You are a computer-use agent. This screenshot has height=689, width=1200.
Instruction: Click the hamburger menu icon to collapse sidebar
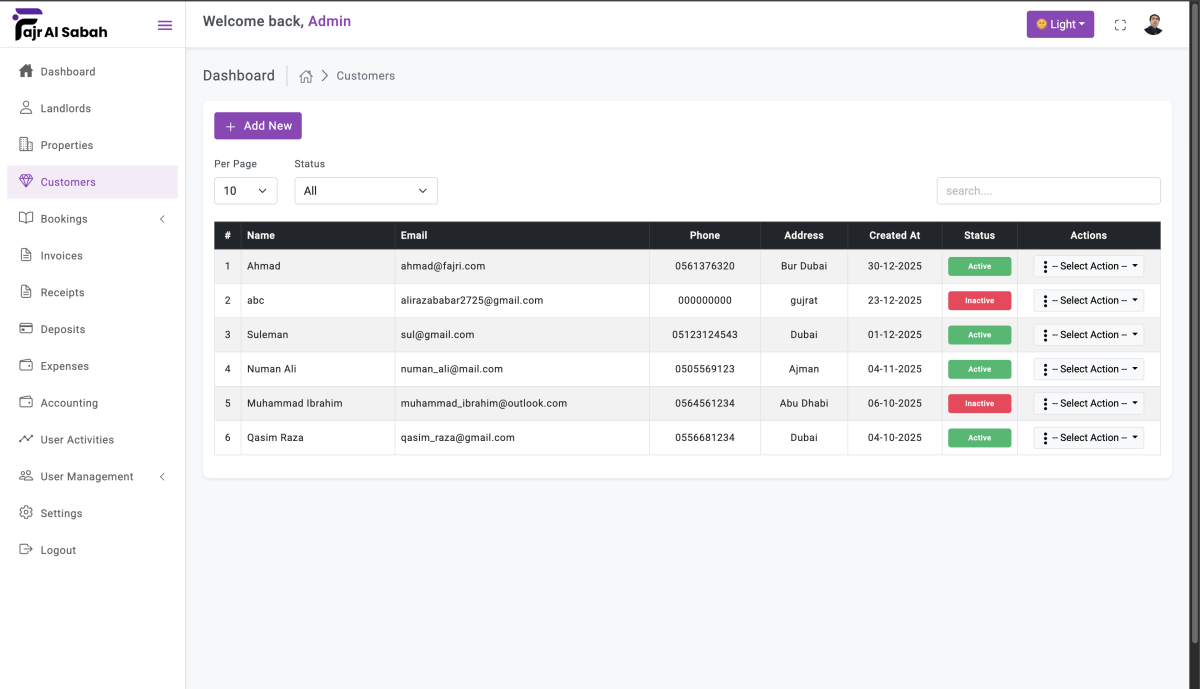(x=165, y=25)
